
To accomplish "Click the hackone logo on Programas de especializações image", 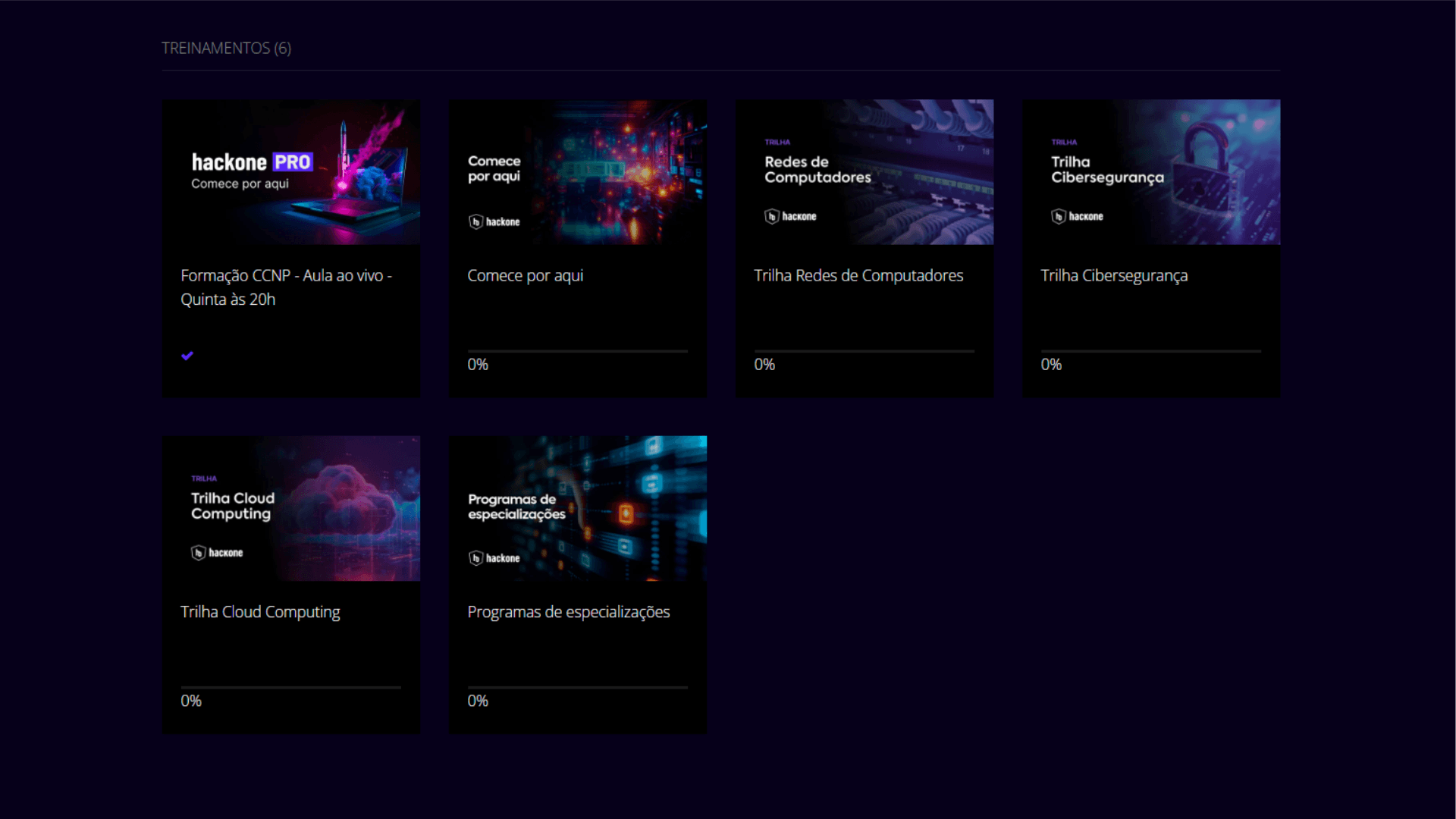I will click(x=494, y=558).
